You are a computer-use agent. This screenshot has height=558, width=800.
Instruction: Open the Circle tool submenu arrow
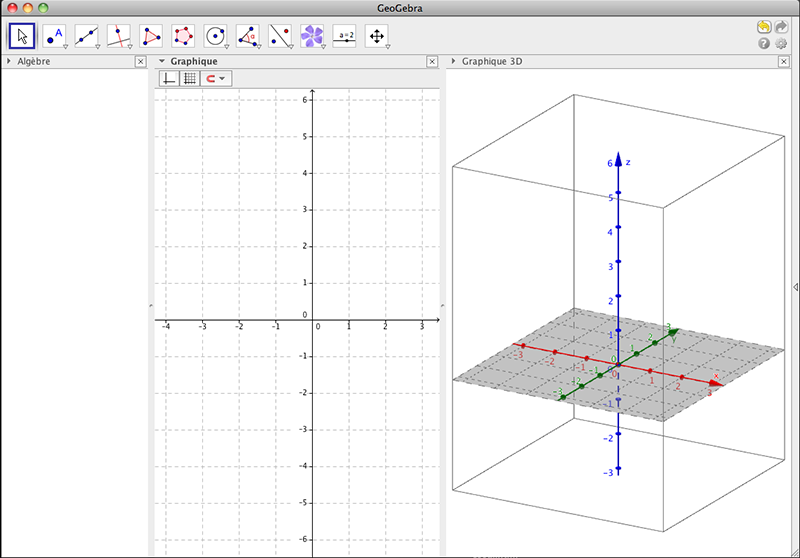point(227,46)
